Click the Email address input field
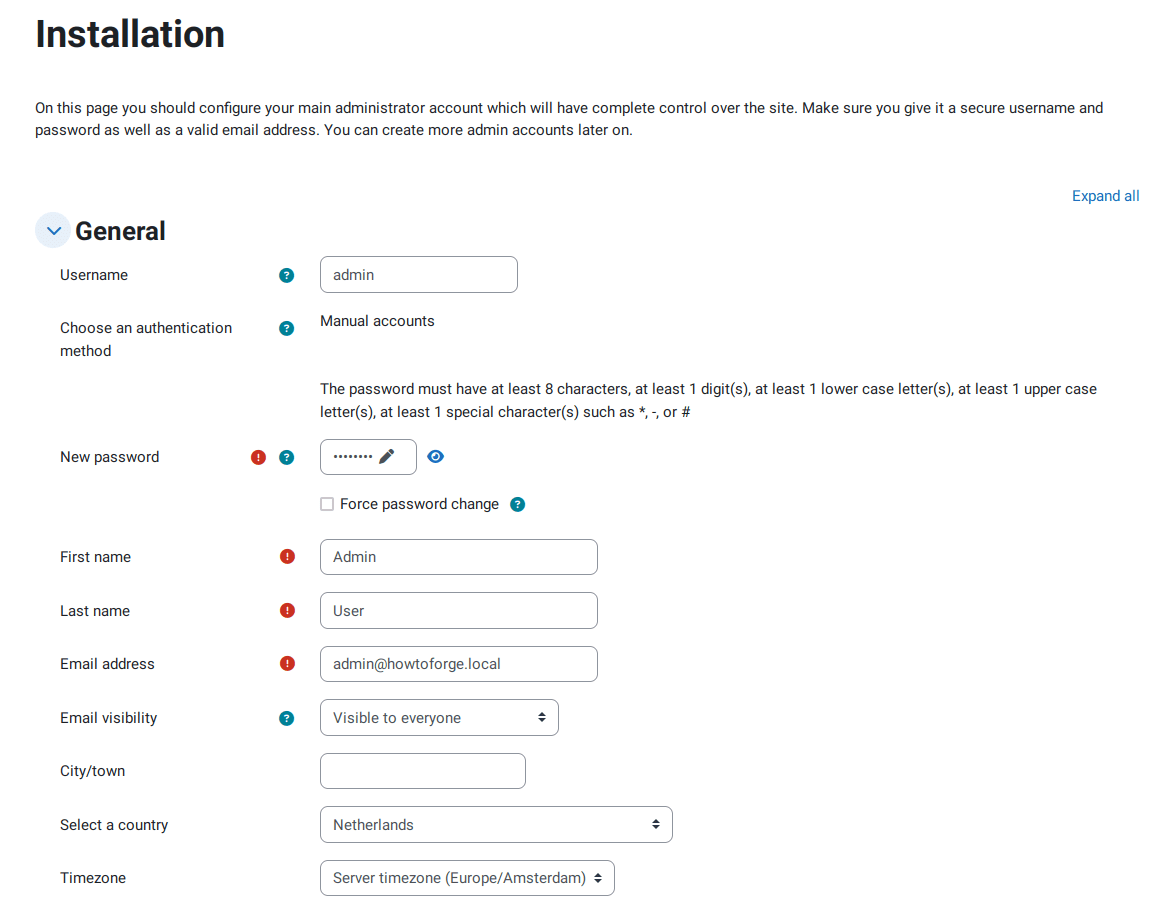Image resolution: width=1169 pixels, height=901 pixels. (x=458, y=664)
